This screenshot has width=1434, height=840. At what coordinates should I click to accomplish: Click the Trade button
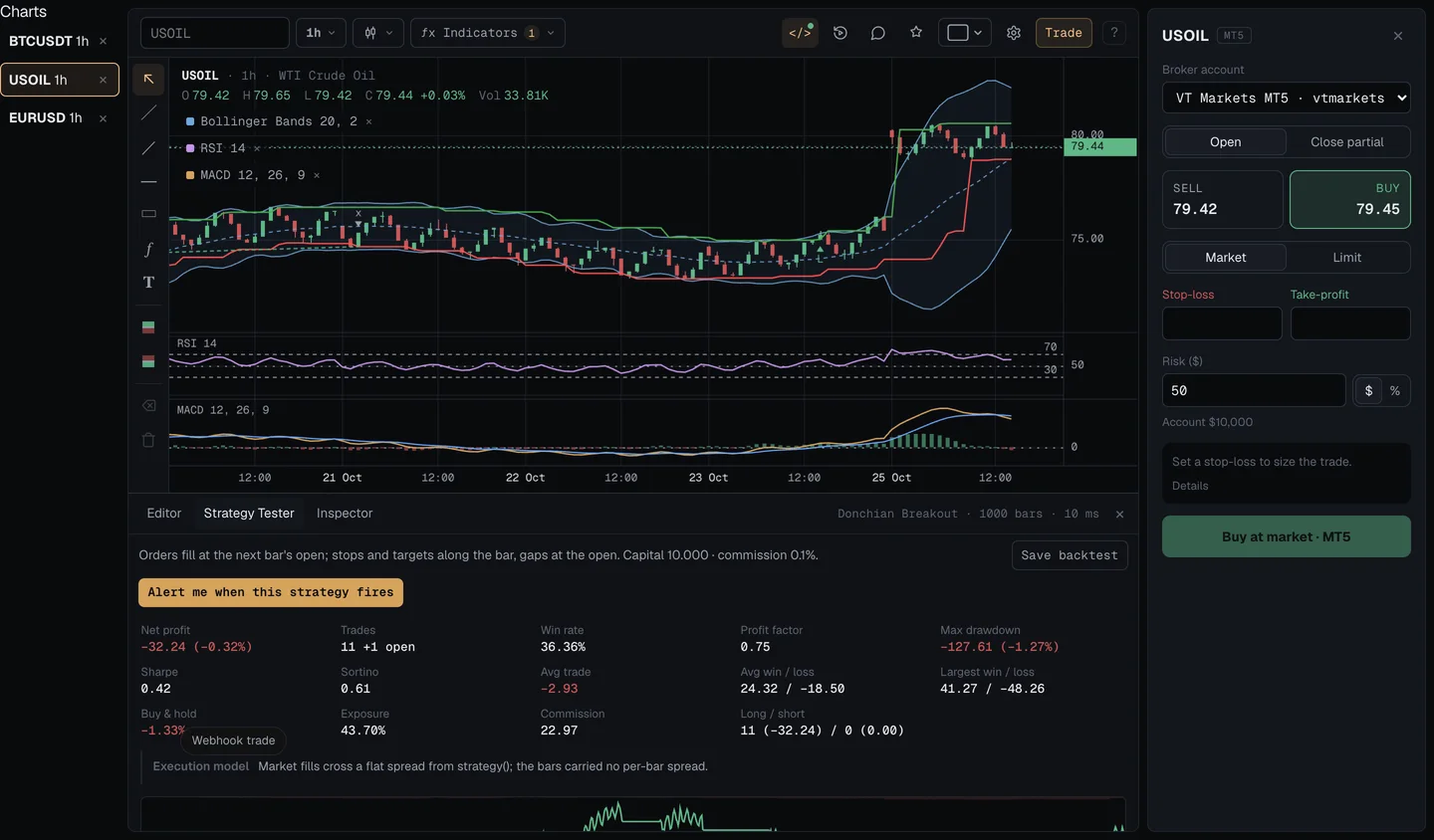pos(1064,33)
